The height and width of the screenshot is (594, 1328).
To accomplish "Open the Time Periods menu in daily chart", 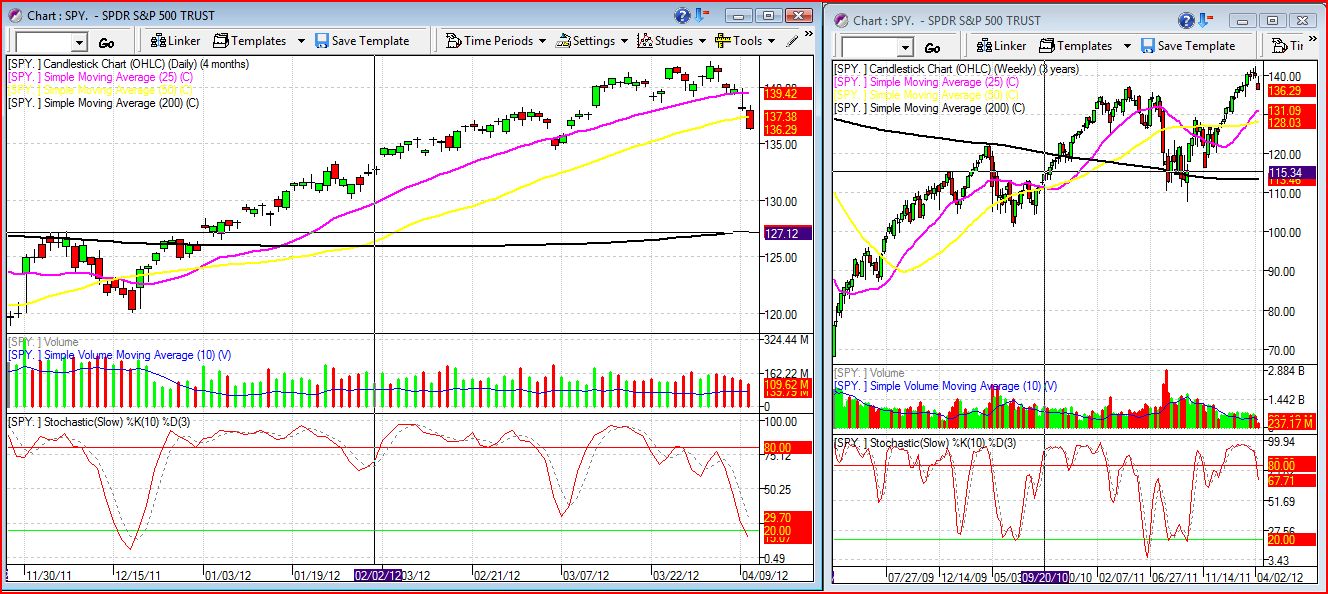I will pyautogui.click(x=496, y=41).
